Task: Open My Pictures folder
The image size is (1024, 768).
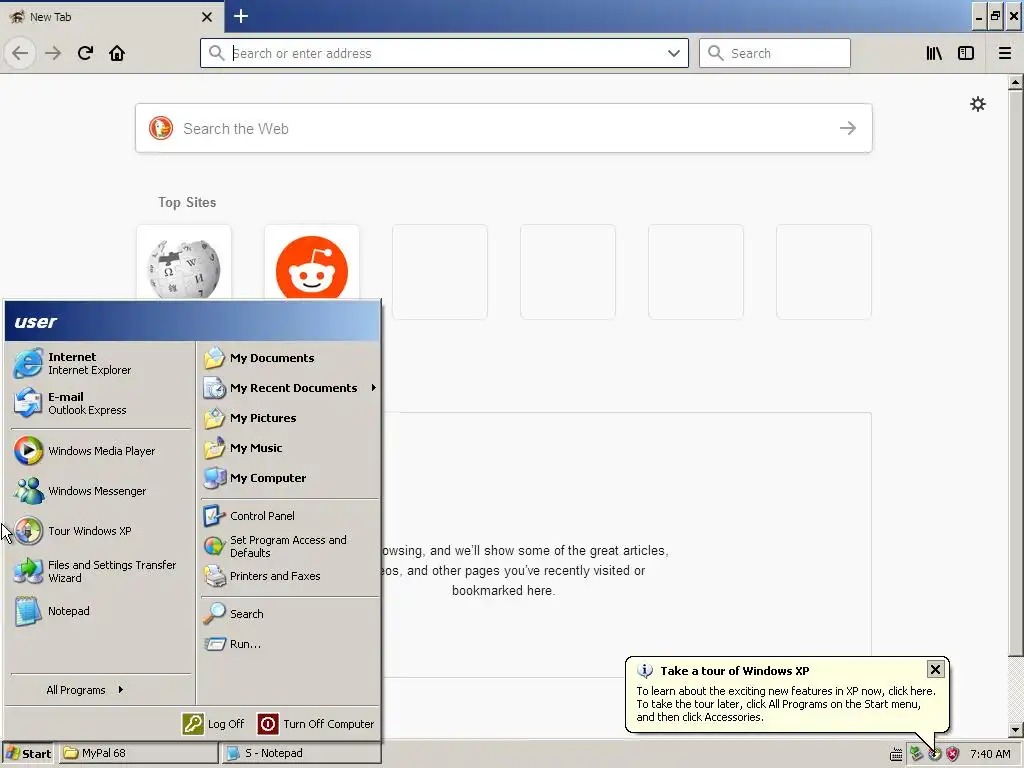Action: pyautogui.click(x=289, y=418)
